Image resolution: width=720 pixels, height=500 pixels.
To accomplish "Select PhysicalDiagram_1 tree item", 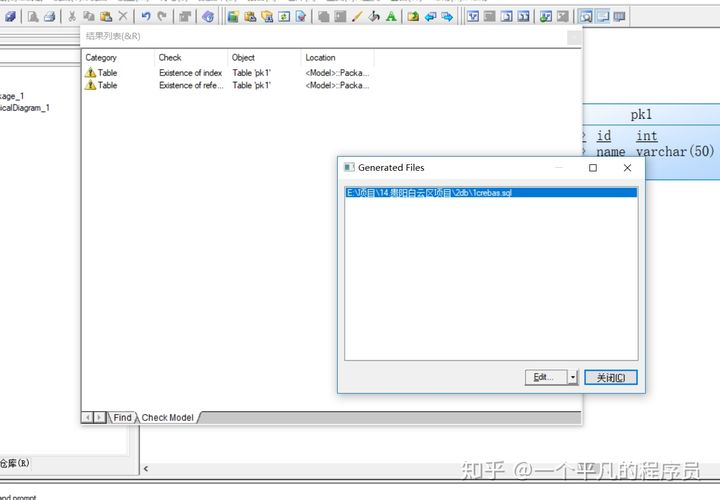I will click(x=25, y=108).
